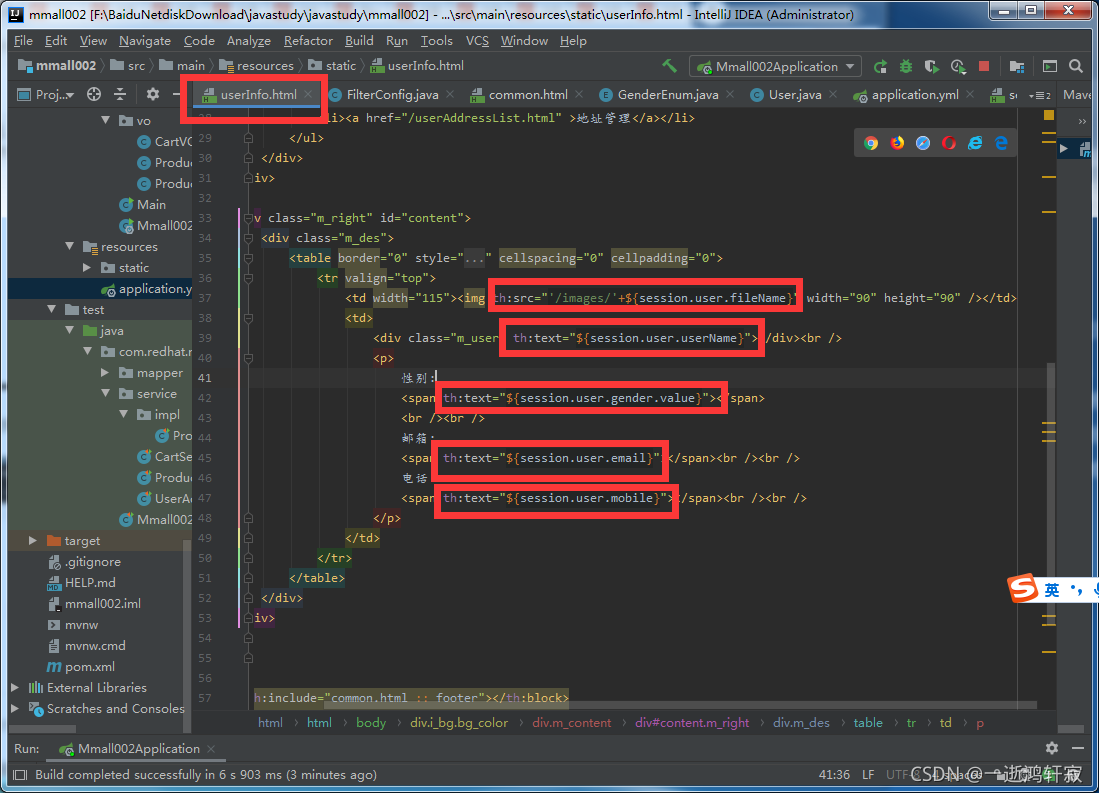Switch to the FilterConfig.java tab
This screenshot has height=793, width=1099.
pyautogui.click(x=392, y=95)
